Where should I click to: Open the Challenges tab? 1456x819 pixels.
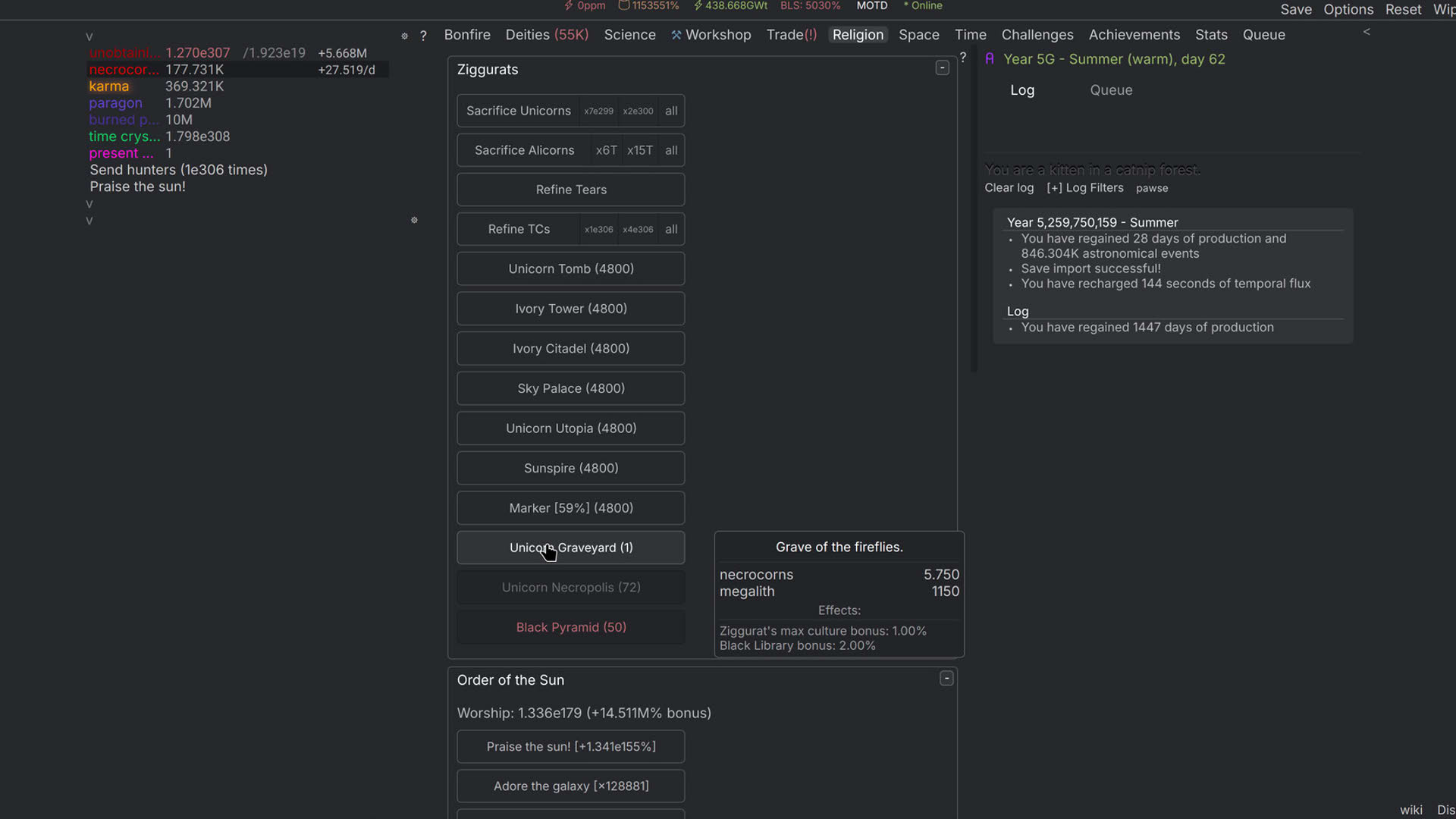click(1037, 35)
